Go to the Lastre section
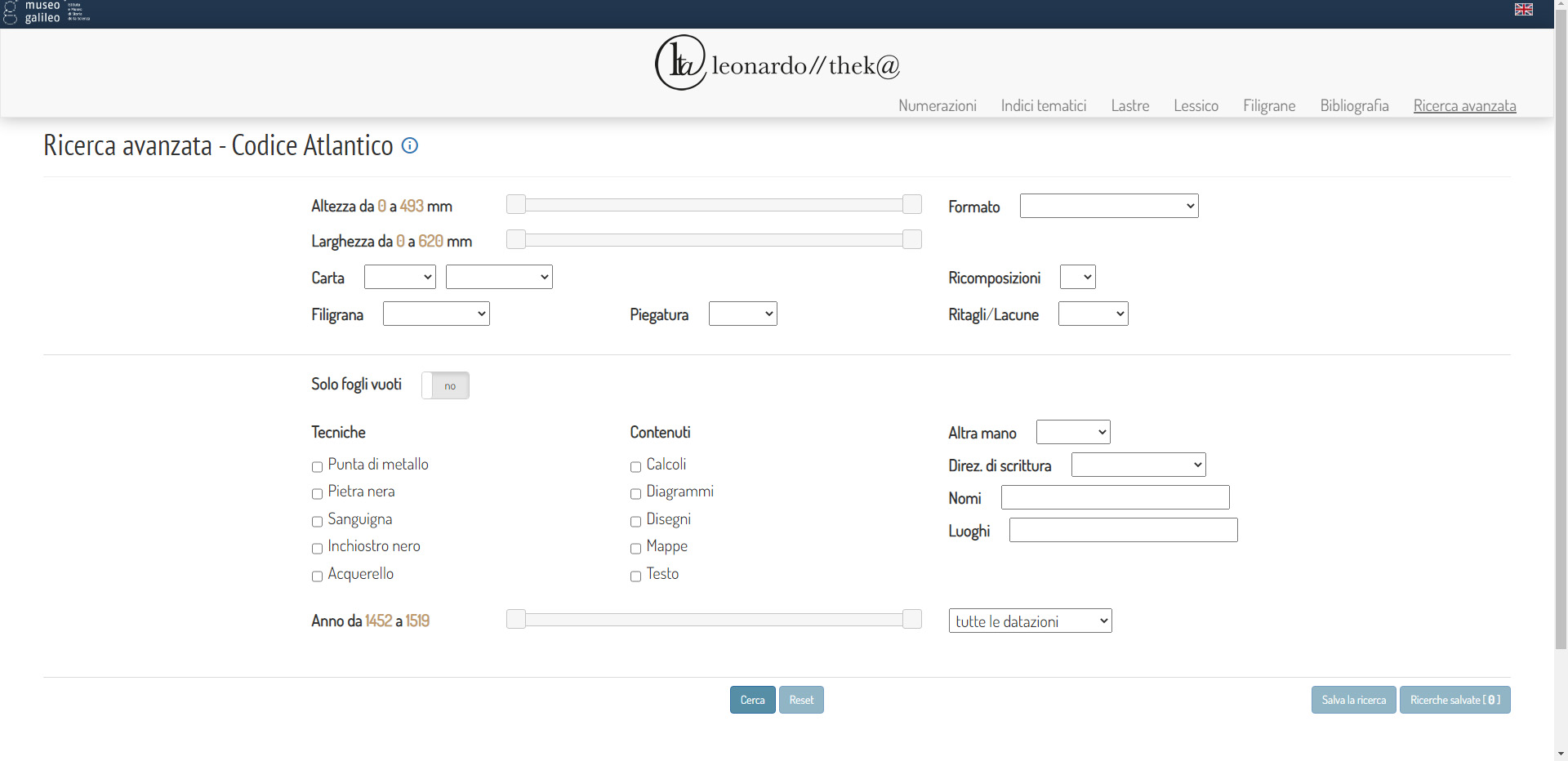The height and width of the screenshot is (761, 1568). click(1129, 105)
